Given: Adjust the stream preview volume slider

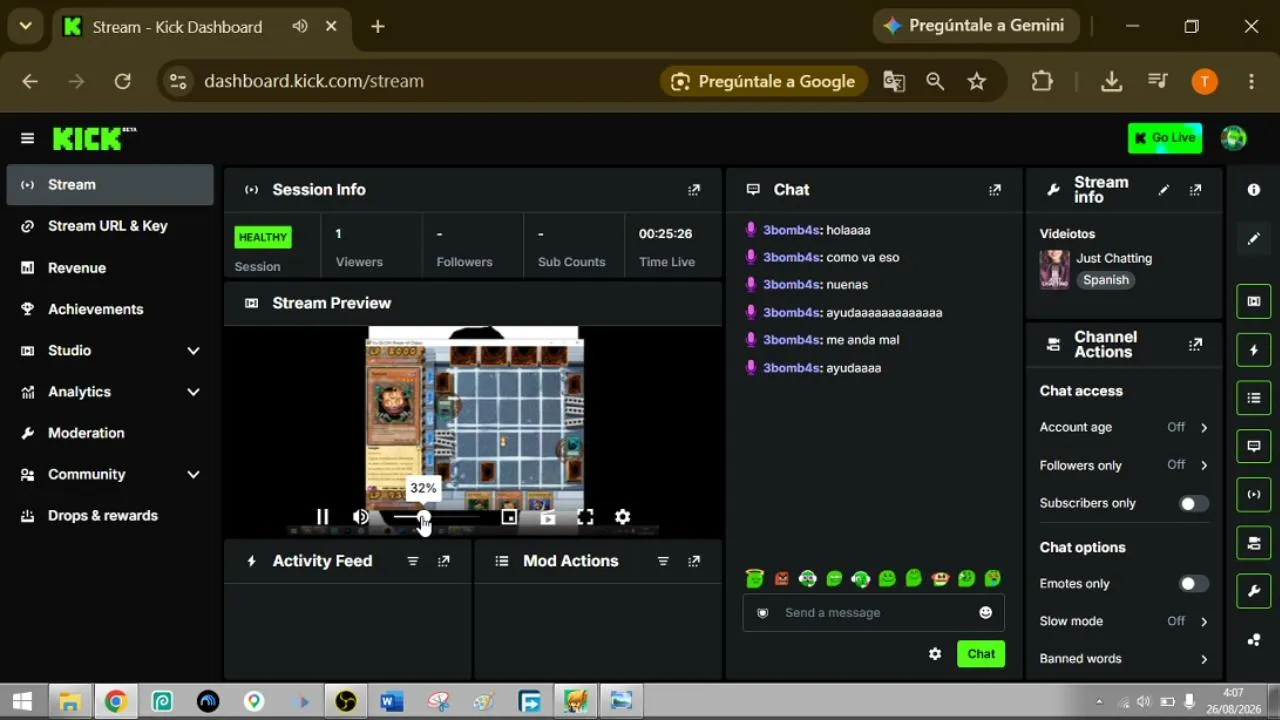Looking at the screenshot, I should pos(435,517).
